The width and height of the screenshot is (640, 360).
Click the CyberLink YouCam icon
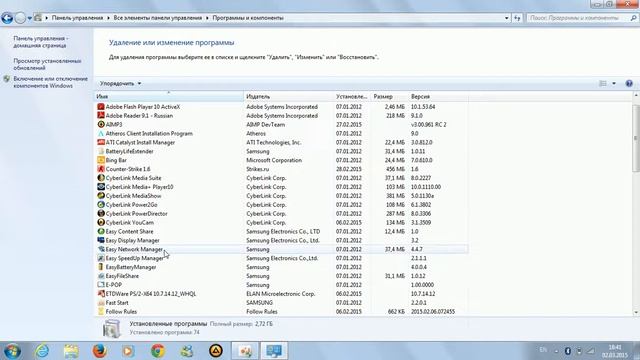pyautogui.click(x=101, y=222)
